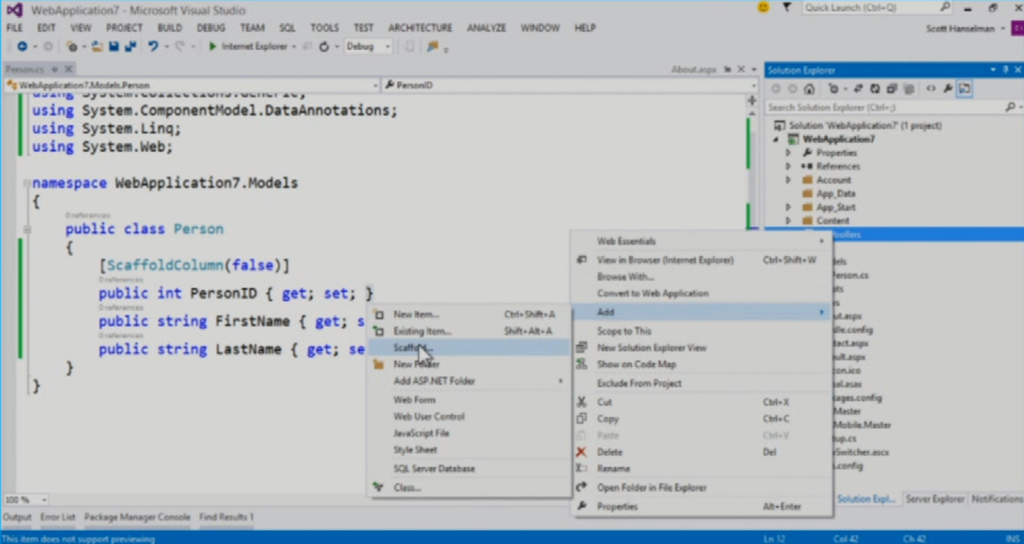Select the App_Data folder in Solution Explorer

point(835,193)
